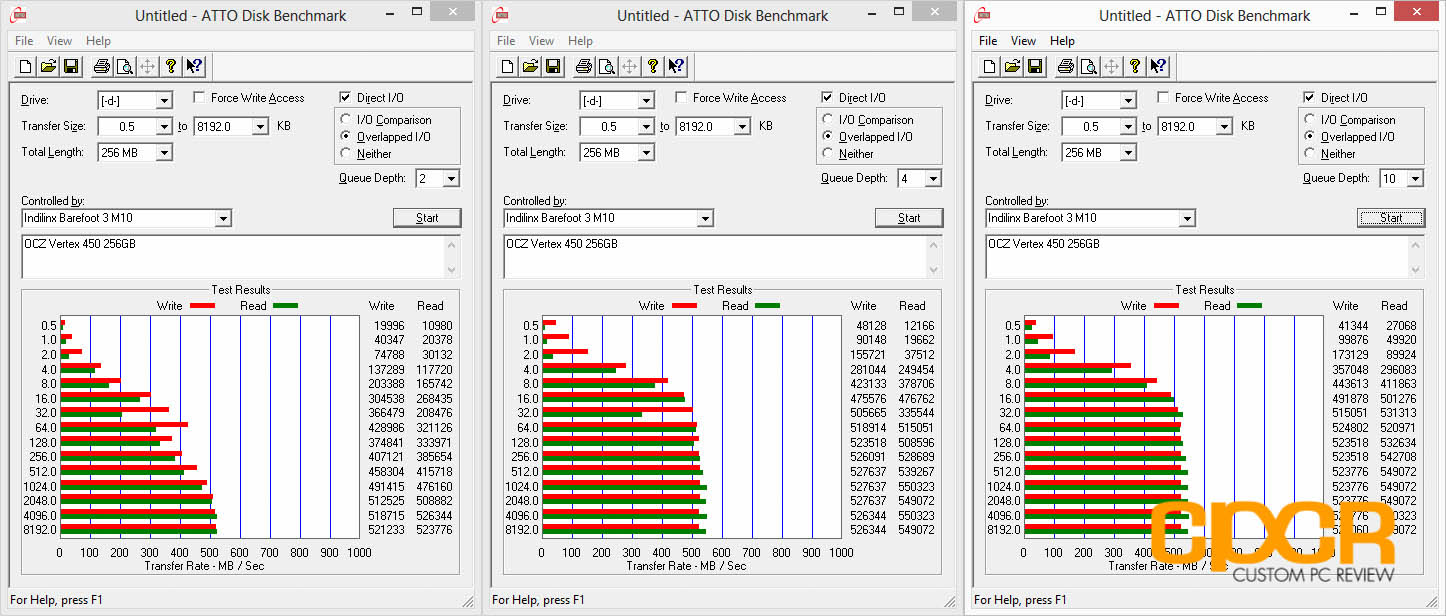The image size is (1446, 616).
Task: Click four-arrow move icon in Queue Depth 10 window
Action: [1111, 66]
